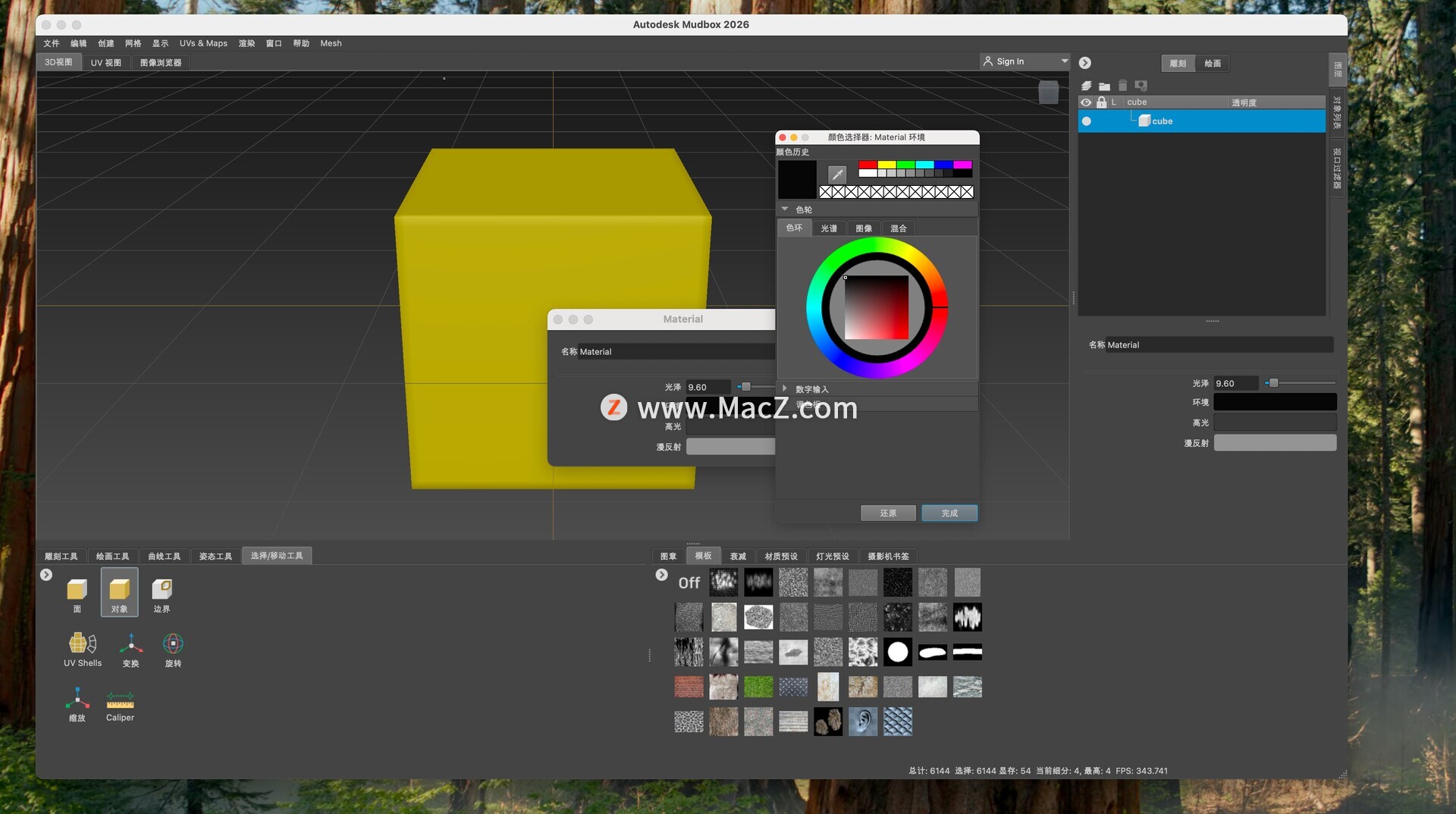Screen dimensions: 1456x814
Task: Click the view cube in 3D viewport
Action: pyautogui.click(x=1048, y=93)
